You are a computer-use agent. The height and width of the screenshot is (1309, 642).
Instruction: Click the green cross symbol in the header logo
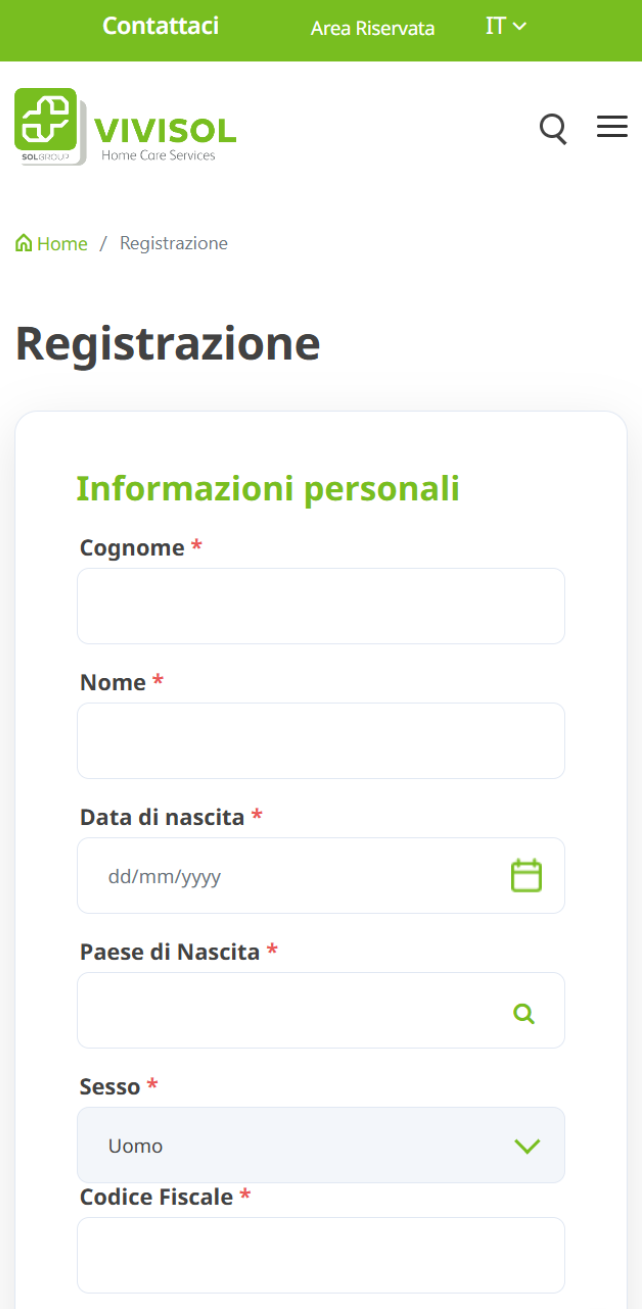pyautogui.click(x=47, y=120)
